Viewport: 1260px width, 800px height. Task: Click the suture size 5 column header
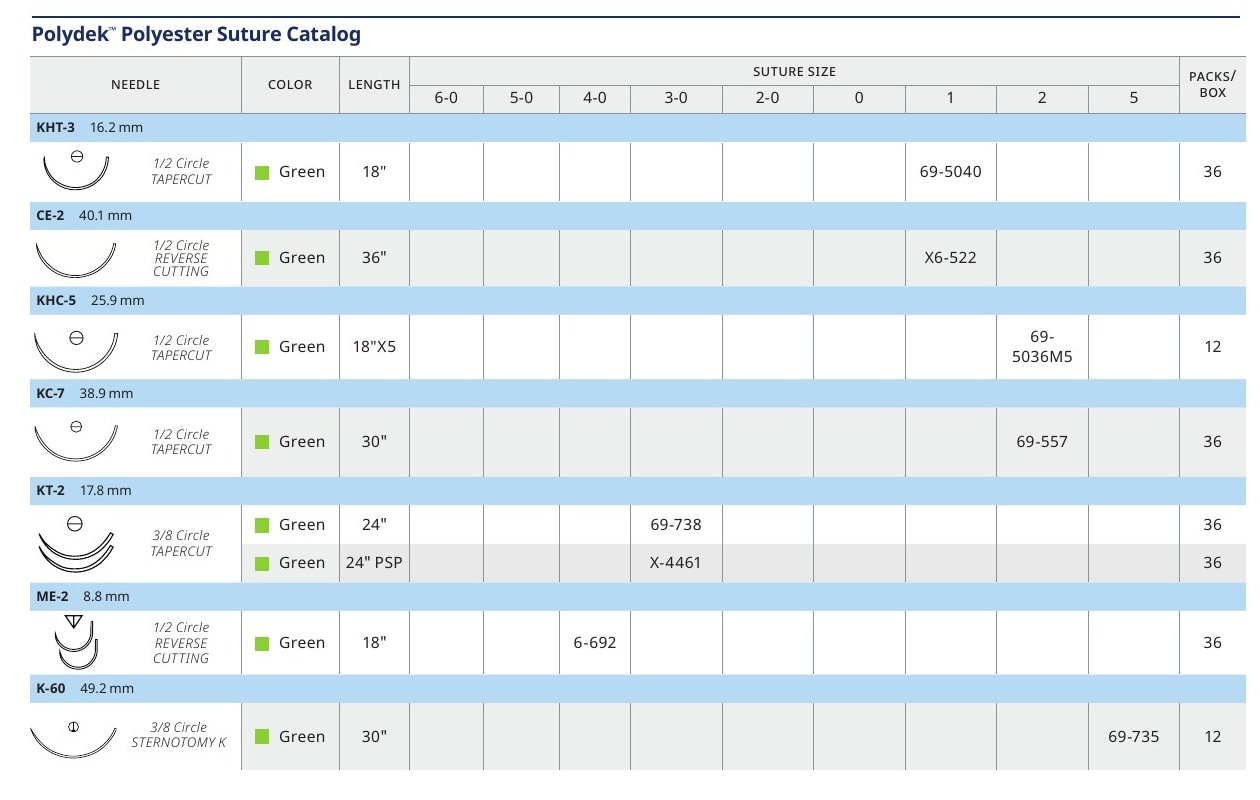1134,100
